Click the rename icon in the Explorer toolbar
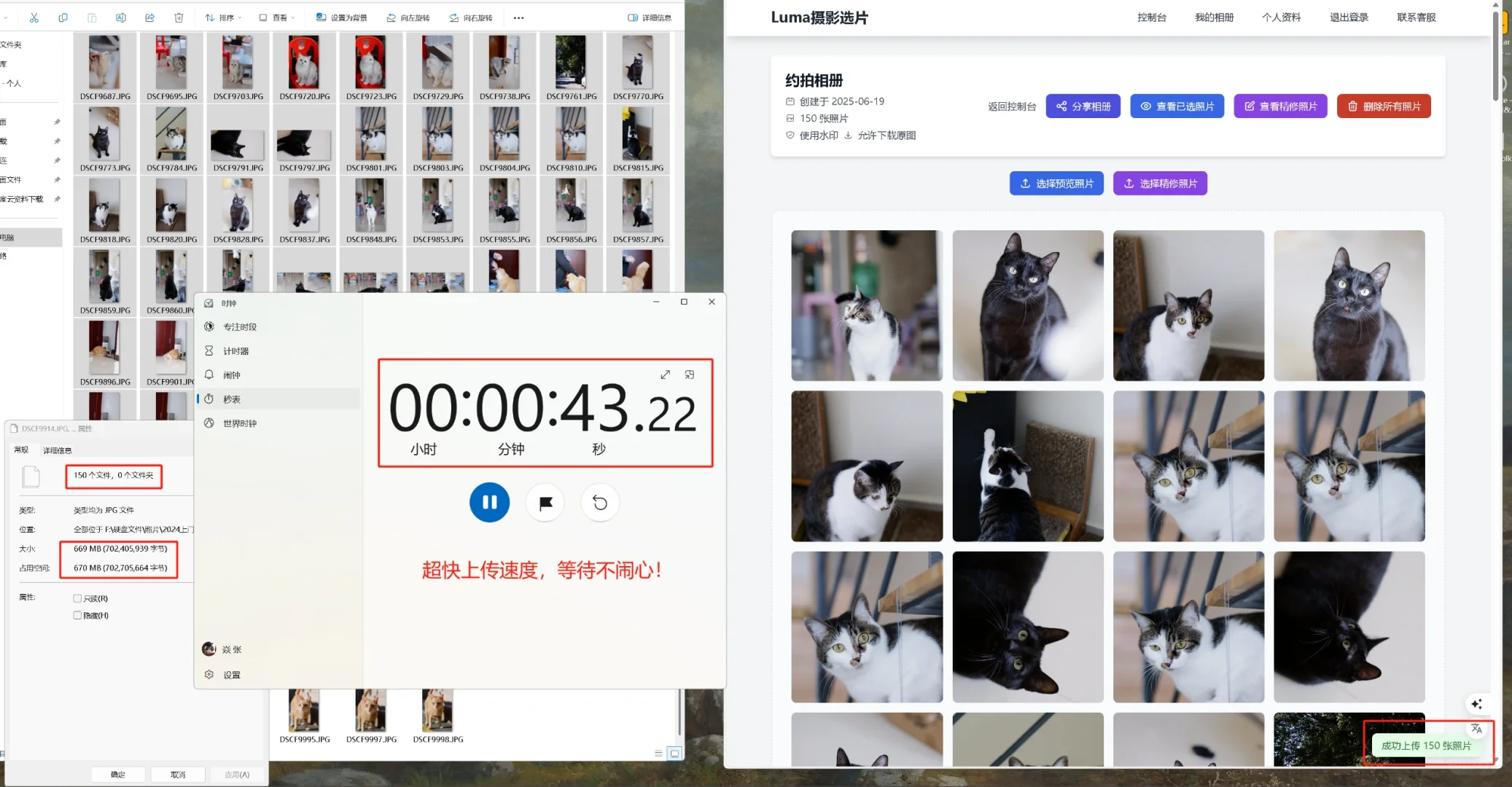 point(121,17)
